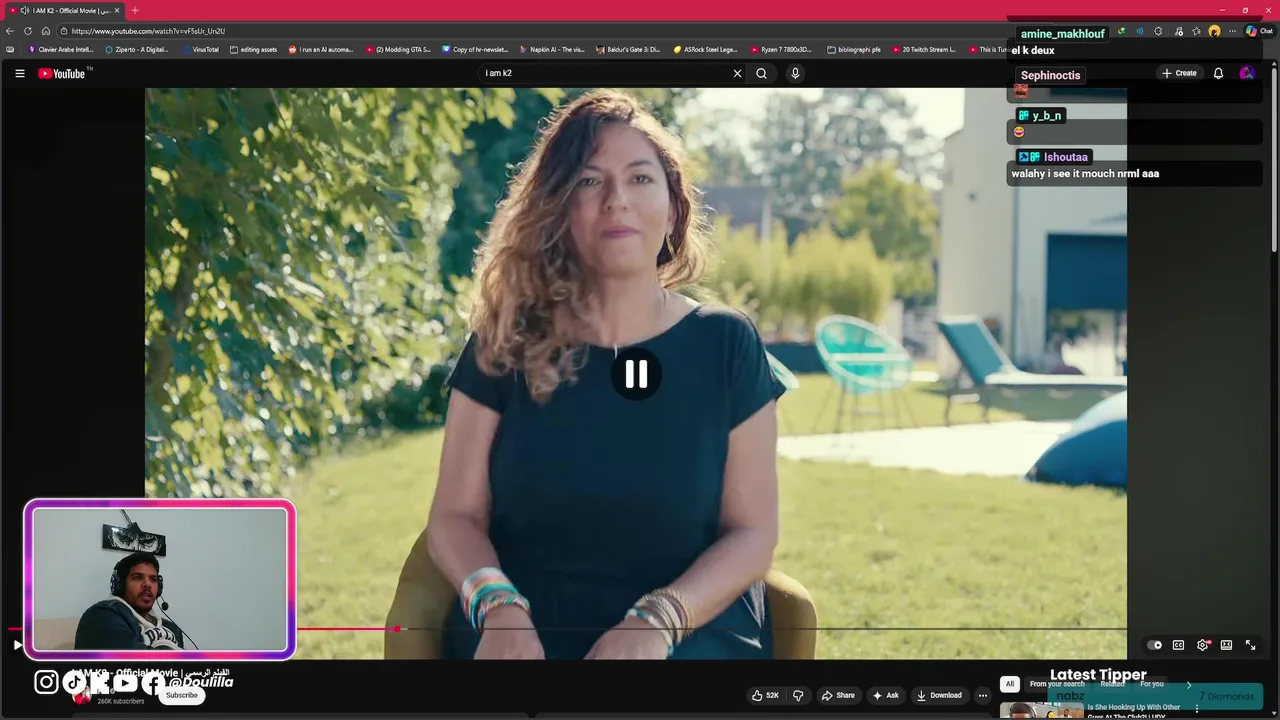Screen dimensions: 1280x720
Task: Toggle autoplay switch in the player
Action: pos(1154,645)
